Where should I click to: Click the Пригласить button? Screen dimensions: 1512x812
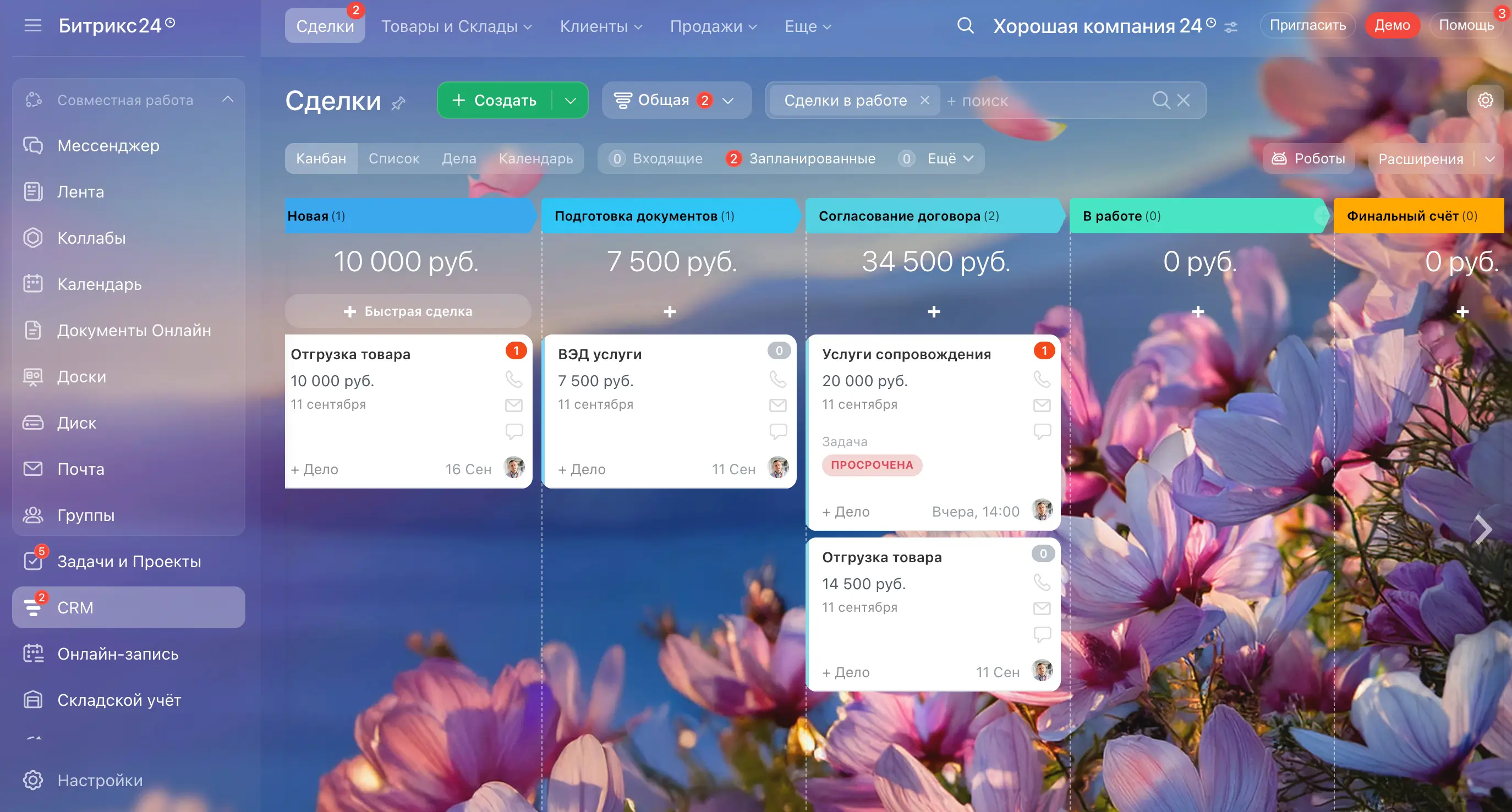[1307, 25]
